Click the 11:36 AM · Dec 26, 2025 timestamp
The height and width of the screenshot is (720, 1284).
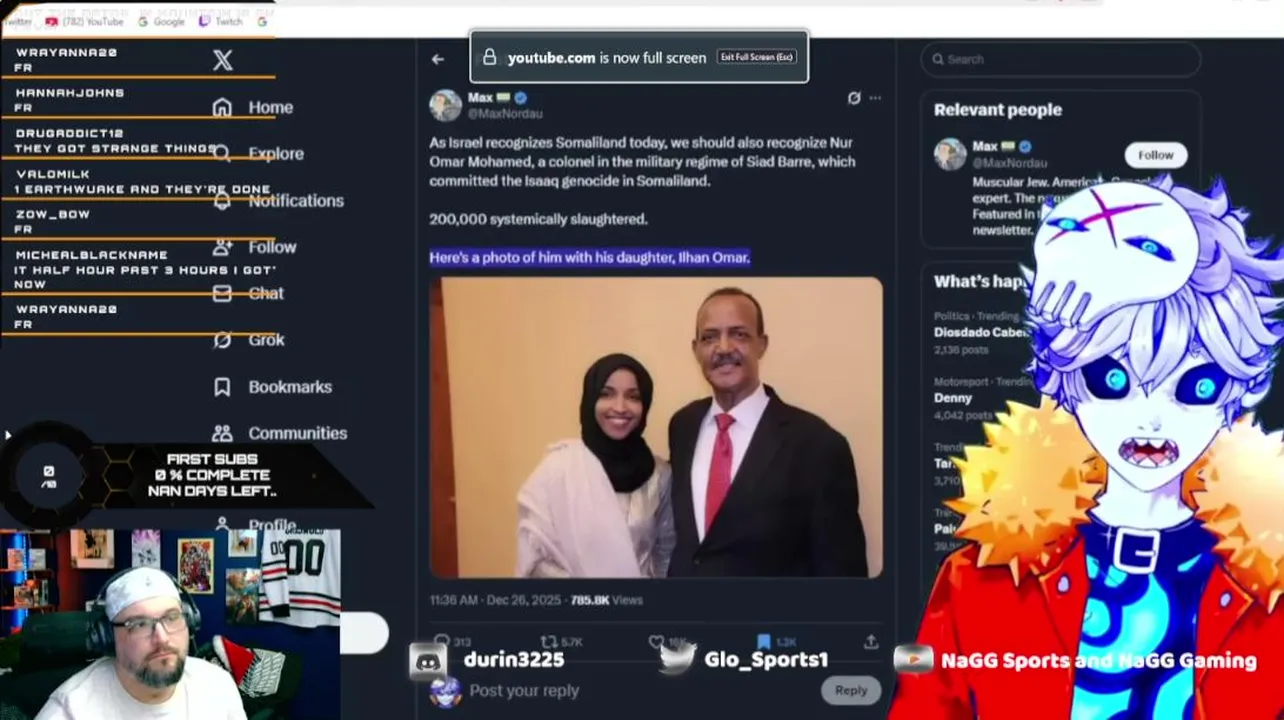(x=496, y=600)
